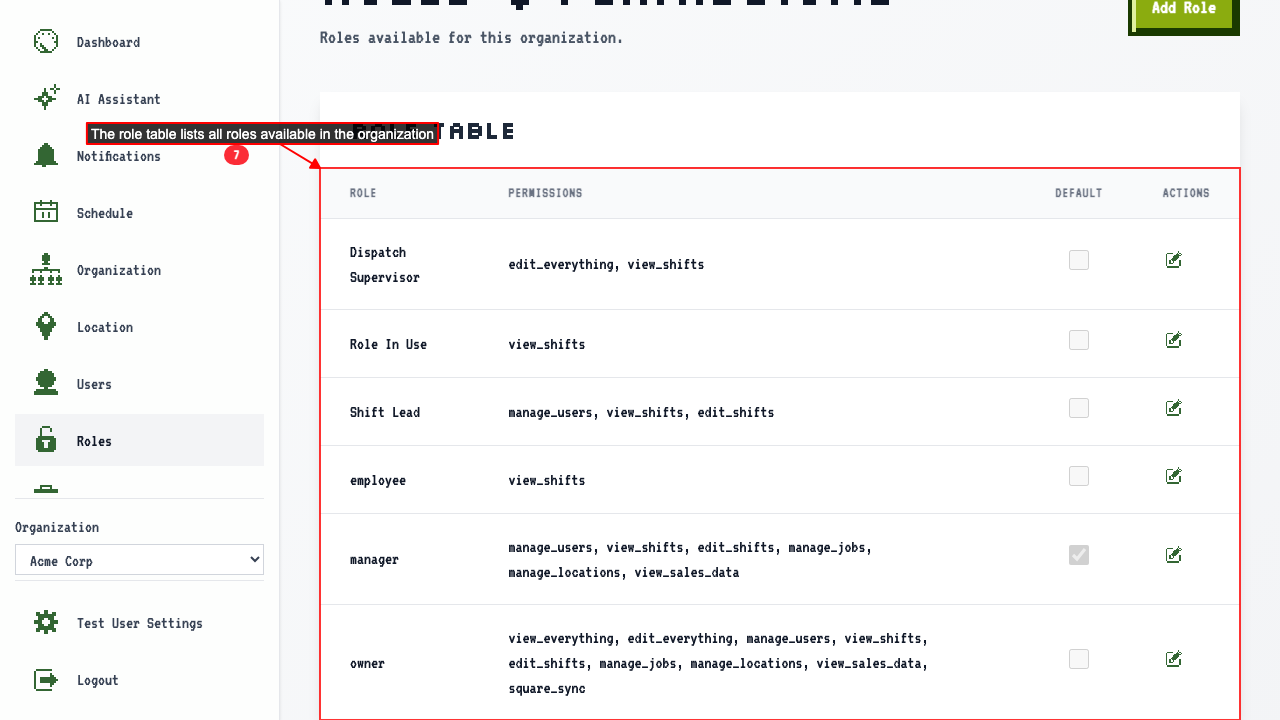Select the Location pin icon
Screen dimensions: 1280x720
(46, 326)
